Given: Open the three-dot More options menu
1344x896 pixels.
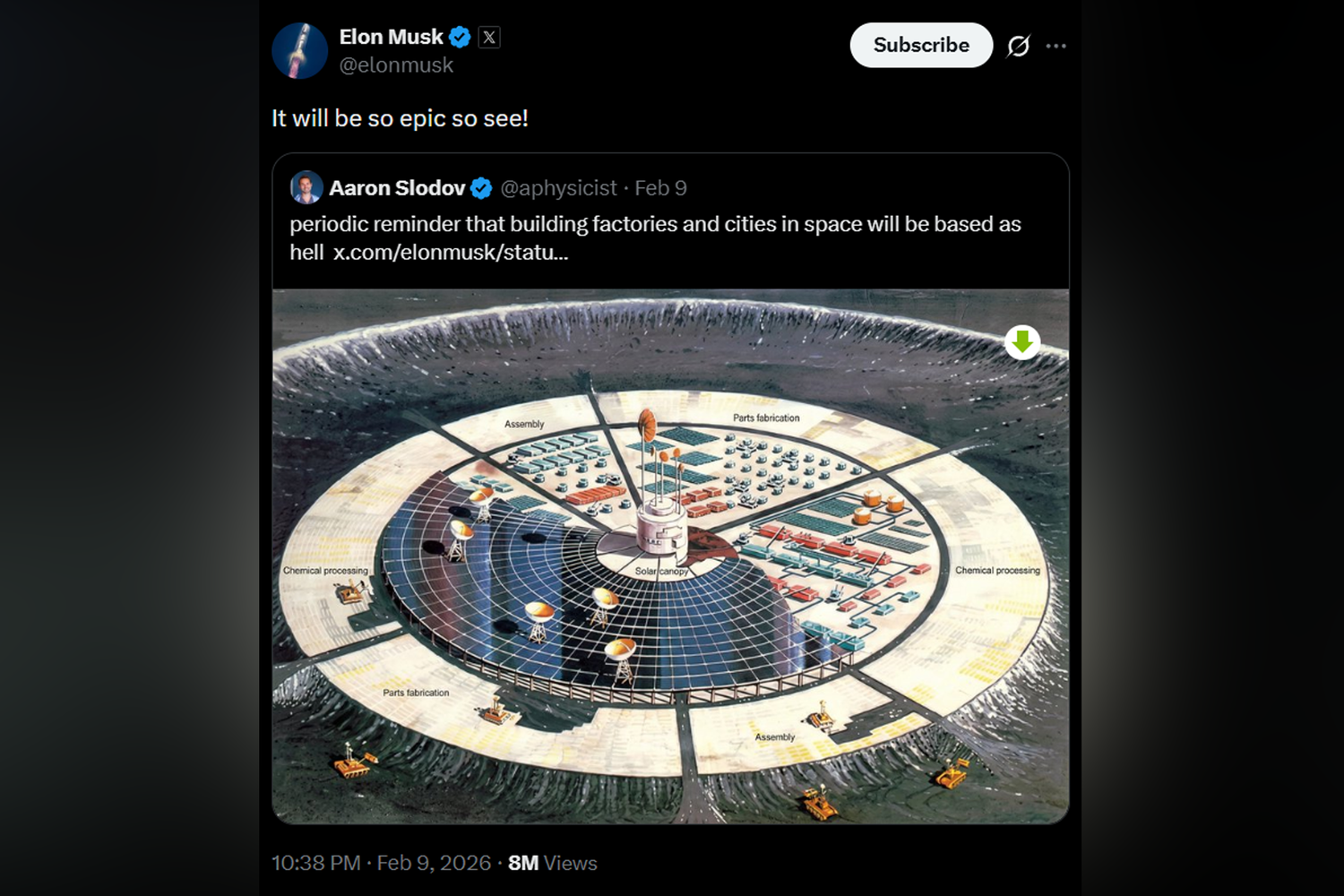Looking at the screenshot, I should [x=1056, y=46].
